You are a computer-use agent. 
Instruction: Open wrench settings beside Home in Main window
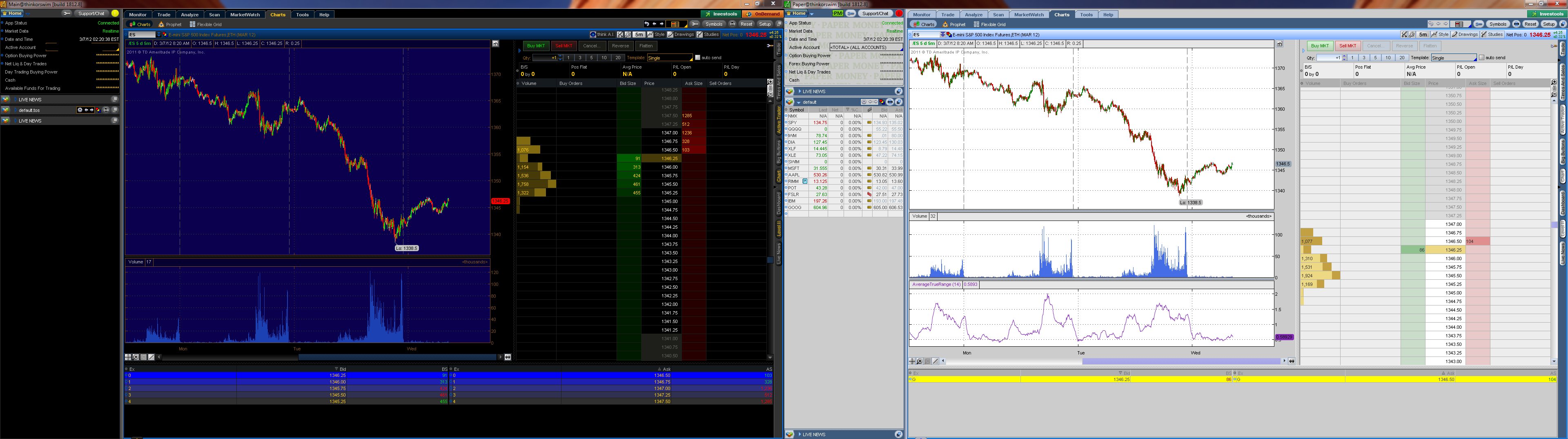66,13
